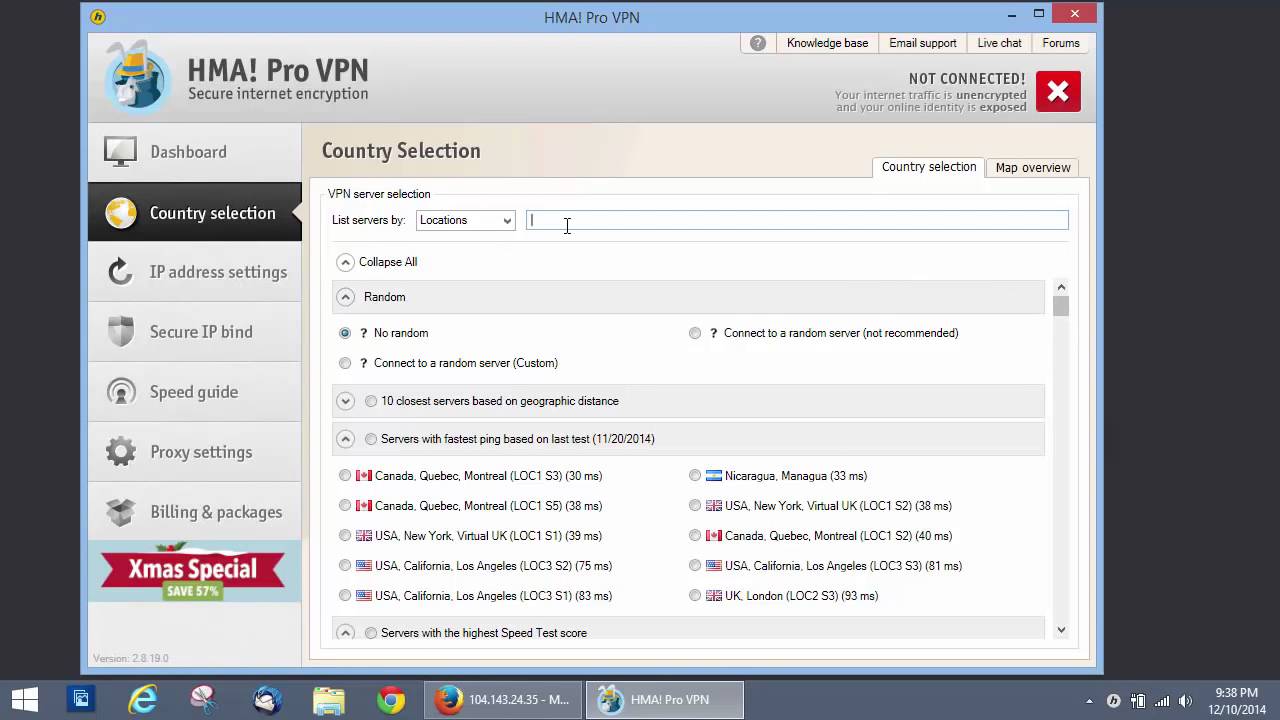Image resolution: width=1280 pixels, height=720 pixels.
Task: Open the Knowledge base link
Action: (x=827, y=43)
